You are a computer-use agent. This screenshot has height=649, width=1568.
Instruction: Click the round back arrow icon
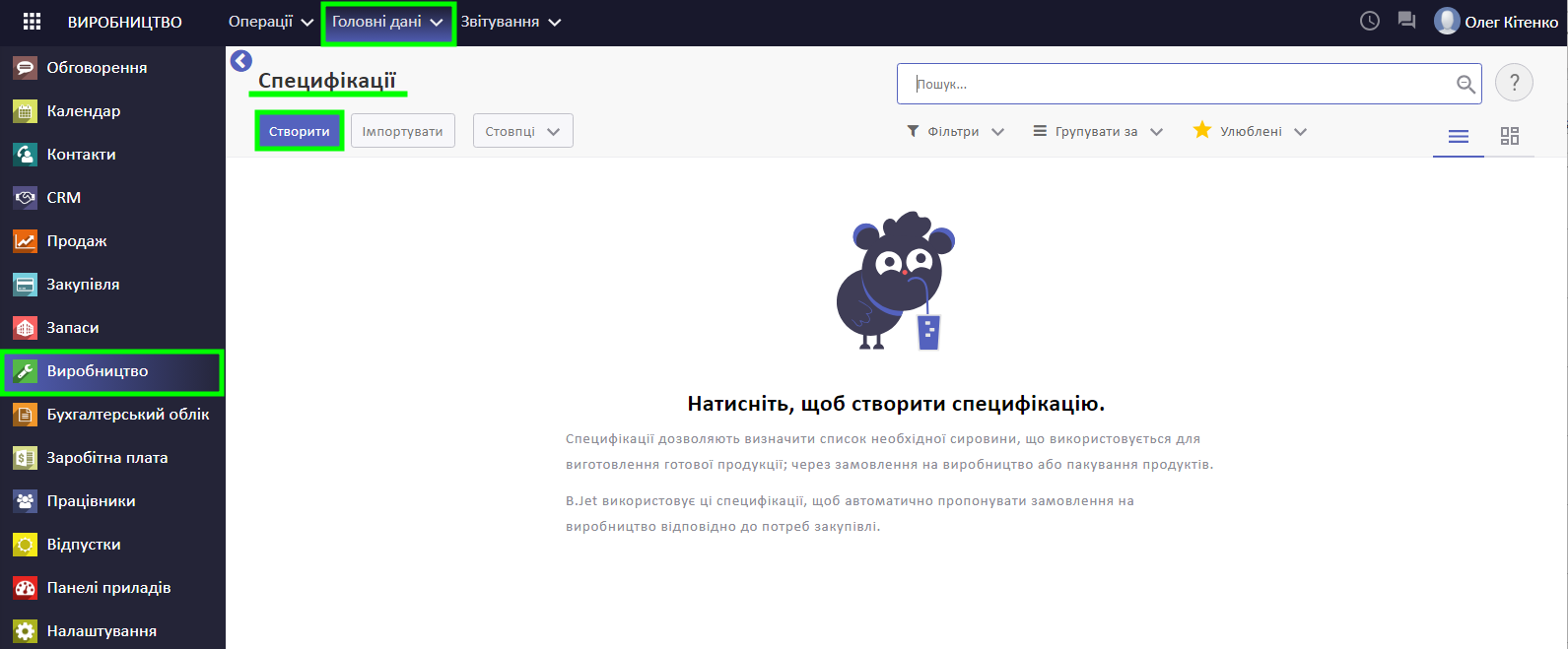(241, 61)
